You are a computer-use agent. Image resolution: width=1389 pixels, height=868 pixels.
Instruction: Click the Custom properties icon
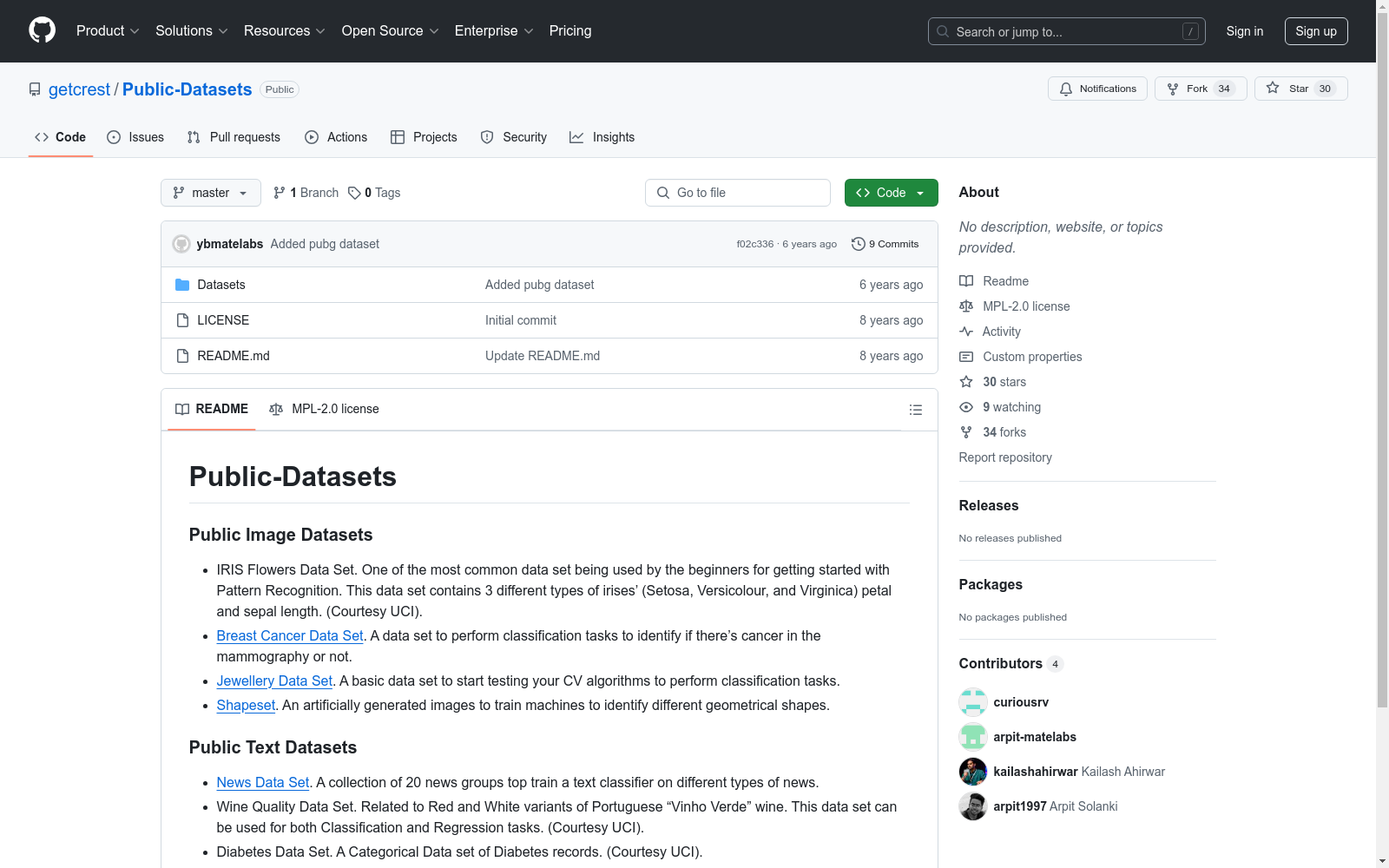(x=966, y=357)
